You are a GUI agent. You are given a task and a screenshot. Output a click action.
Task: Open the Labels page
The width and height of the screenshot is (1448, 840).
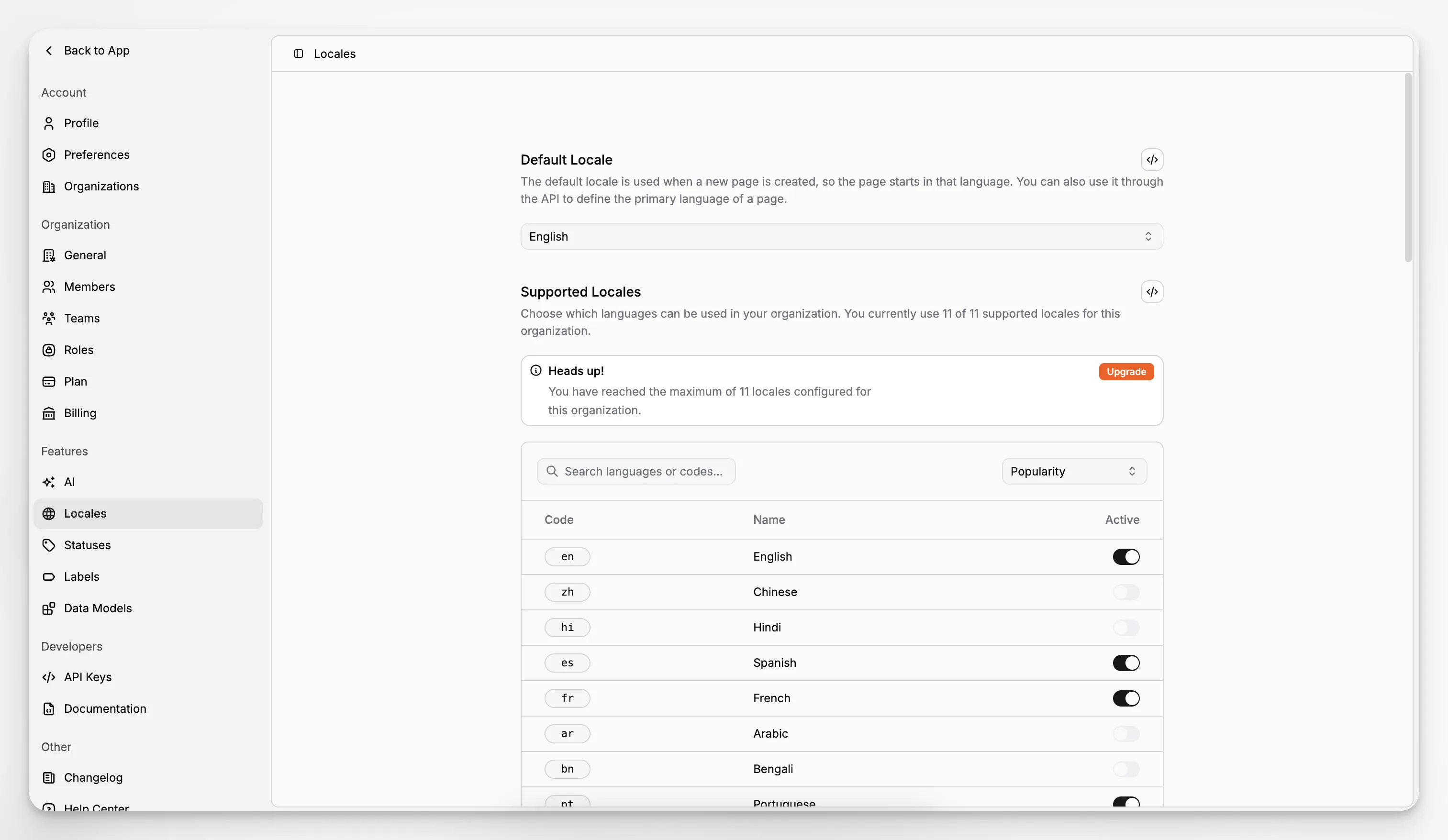(148, 577)
